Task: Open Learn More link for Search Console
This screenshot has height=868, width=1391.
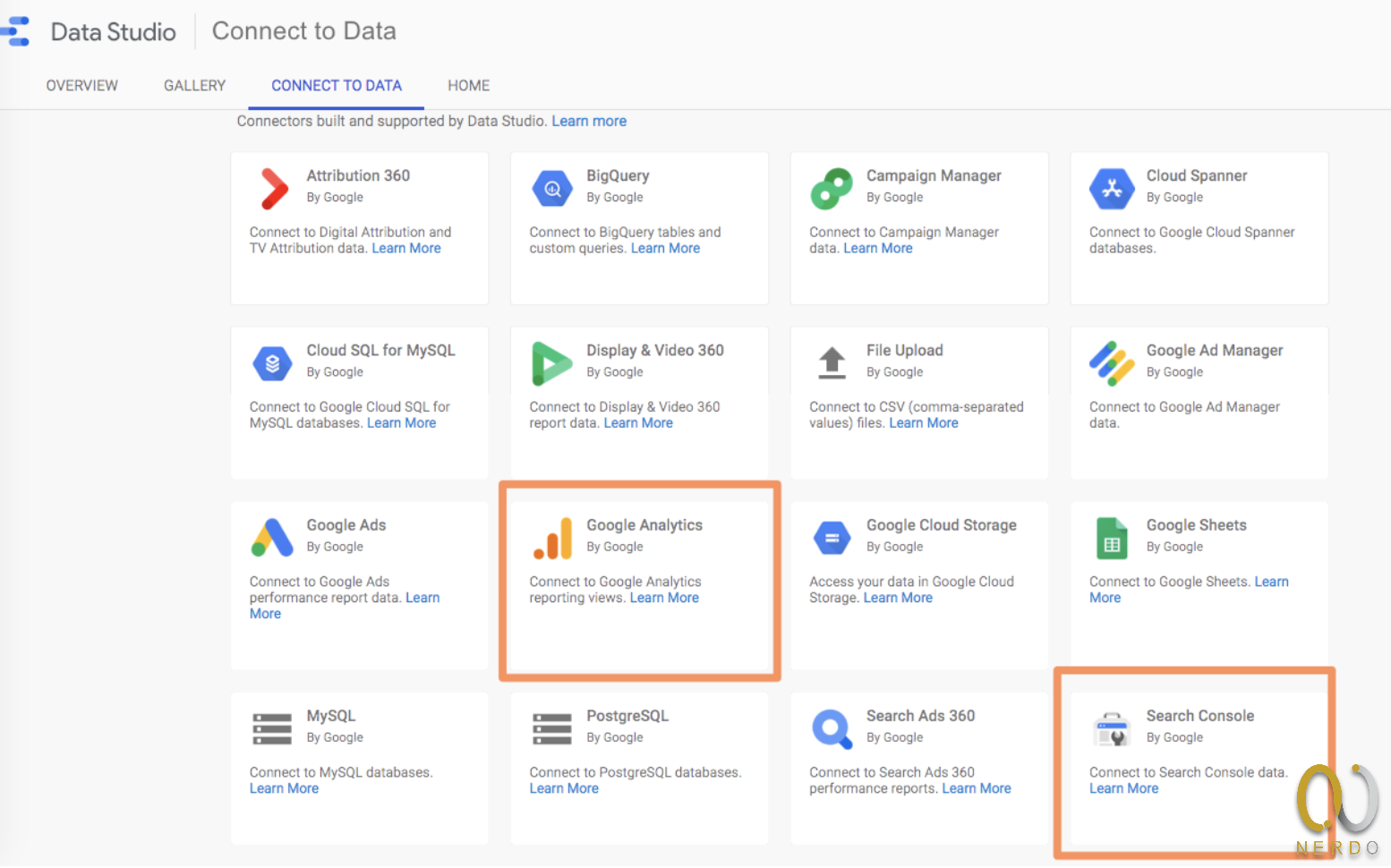Action: tap(1124, 788)
